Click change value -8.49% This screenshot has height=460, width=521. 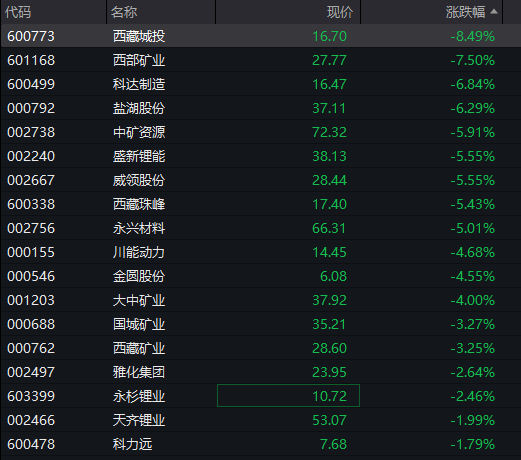pos(473,36)
